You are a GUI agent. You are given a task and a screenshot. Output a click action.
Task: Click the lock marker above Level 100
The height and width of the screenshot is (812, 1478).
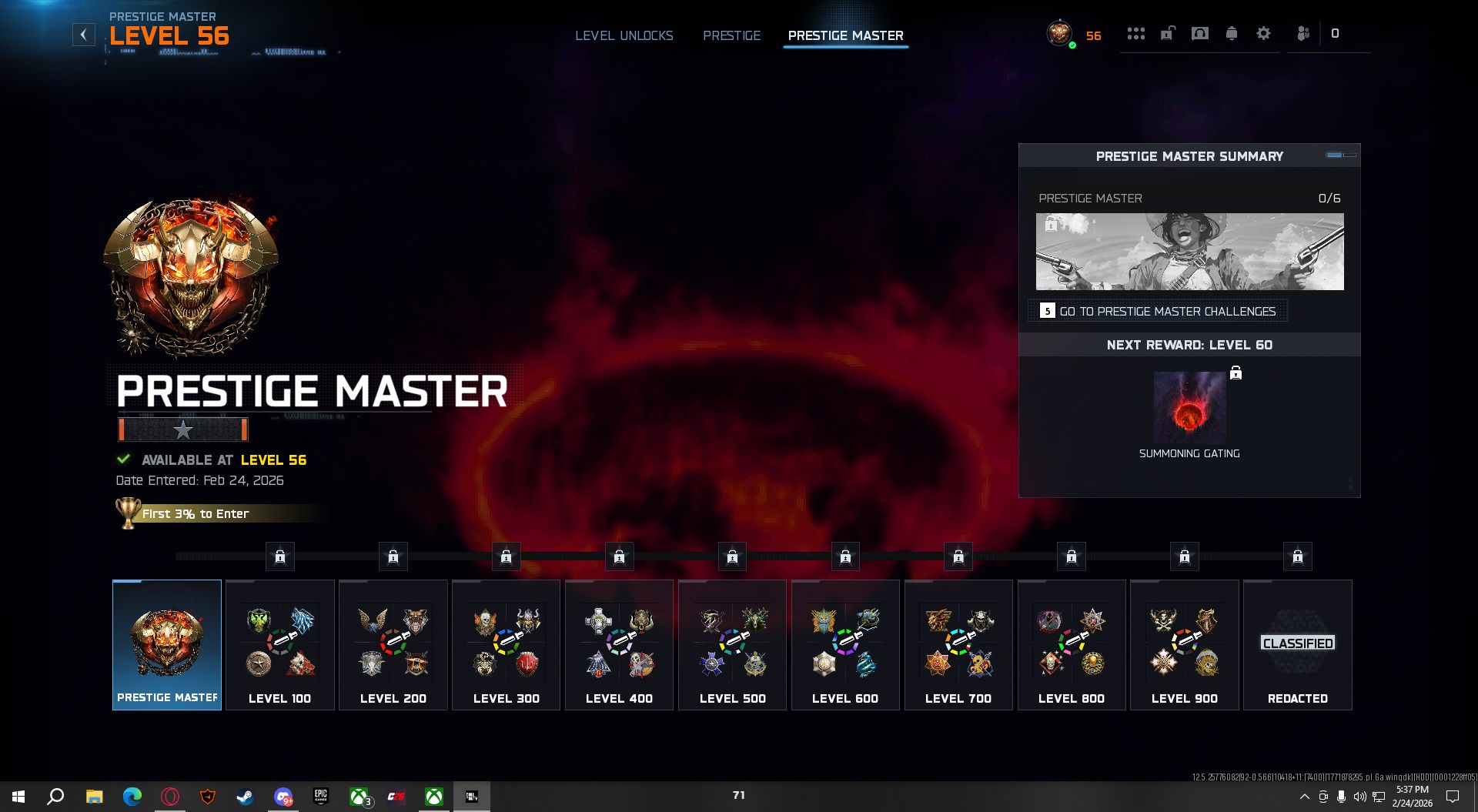(x=280, y=556)
